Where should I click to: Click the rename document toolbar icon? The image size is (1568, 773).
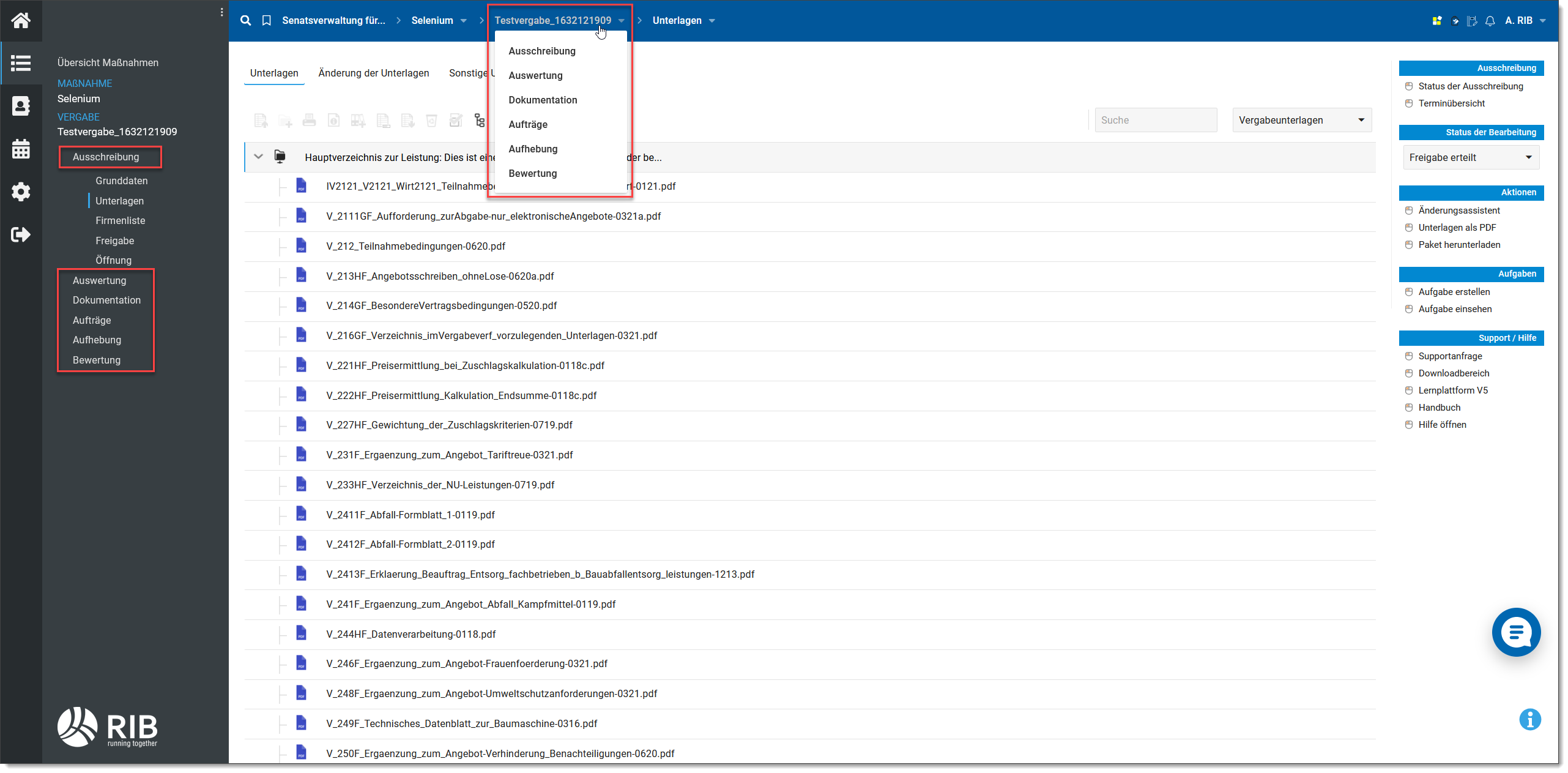pyautogui.click(x=383, y=121)
